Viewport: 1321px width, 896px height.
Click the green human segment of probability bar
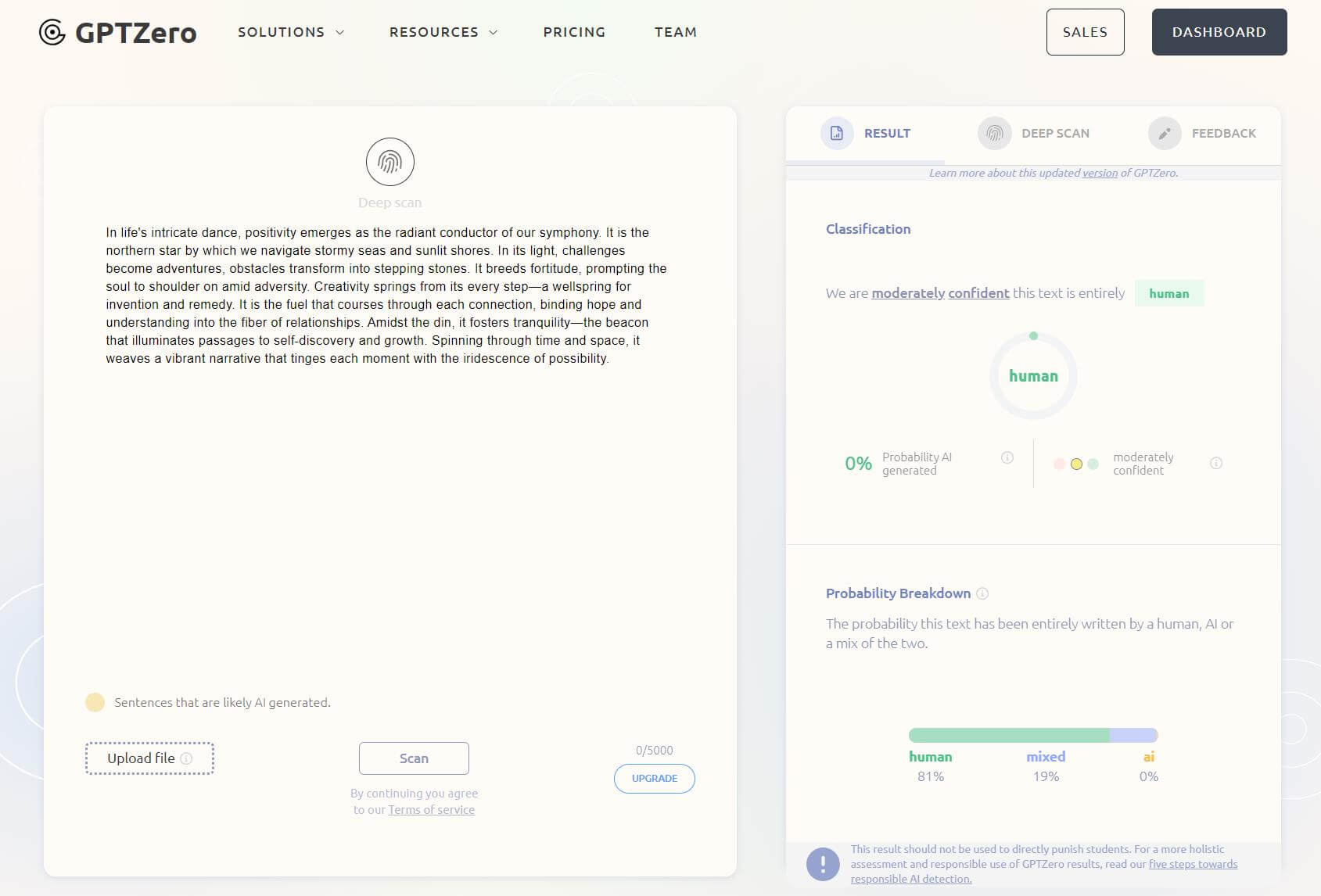click(x=1009, y=735)
